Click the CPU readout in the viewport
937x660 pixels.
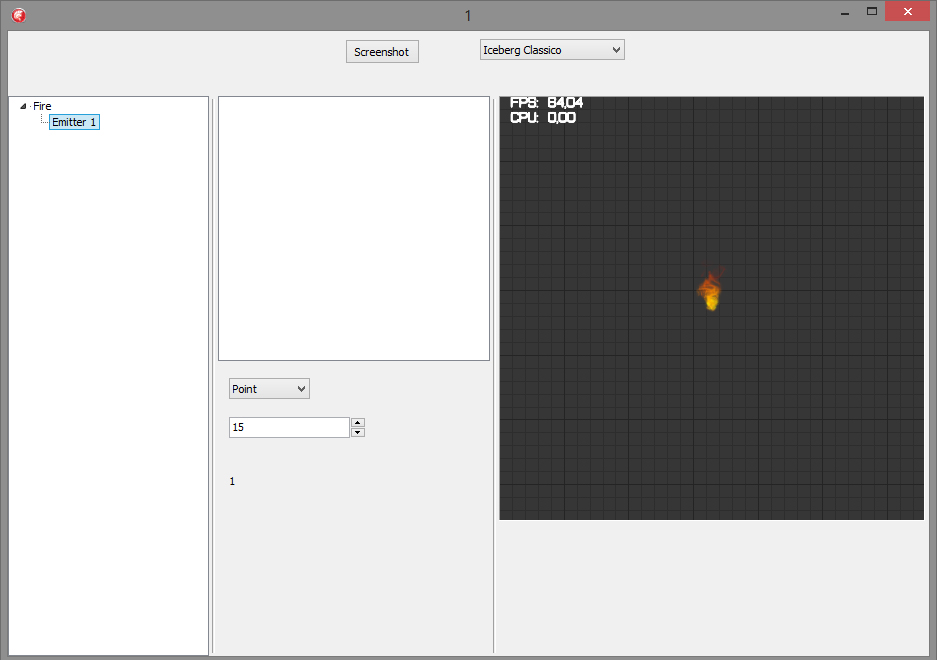pyautogui.click(x=543, y=117)
